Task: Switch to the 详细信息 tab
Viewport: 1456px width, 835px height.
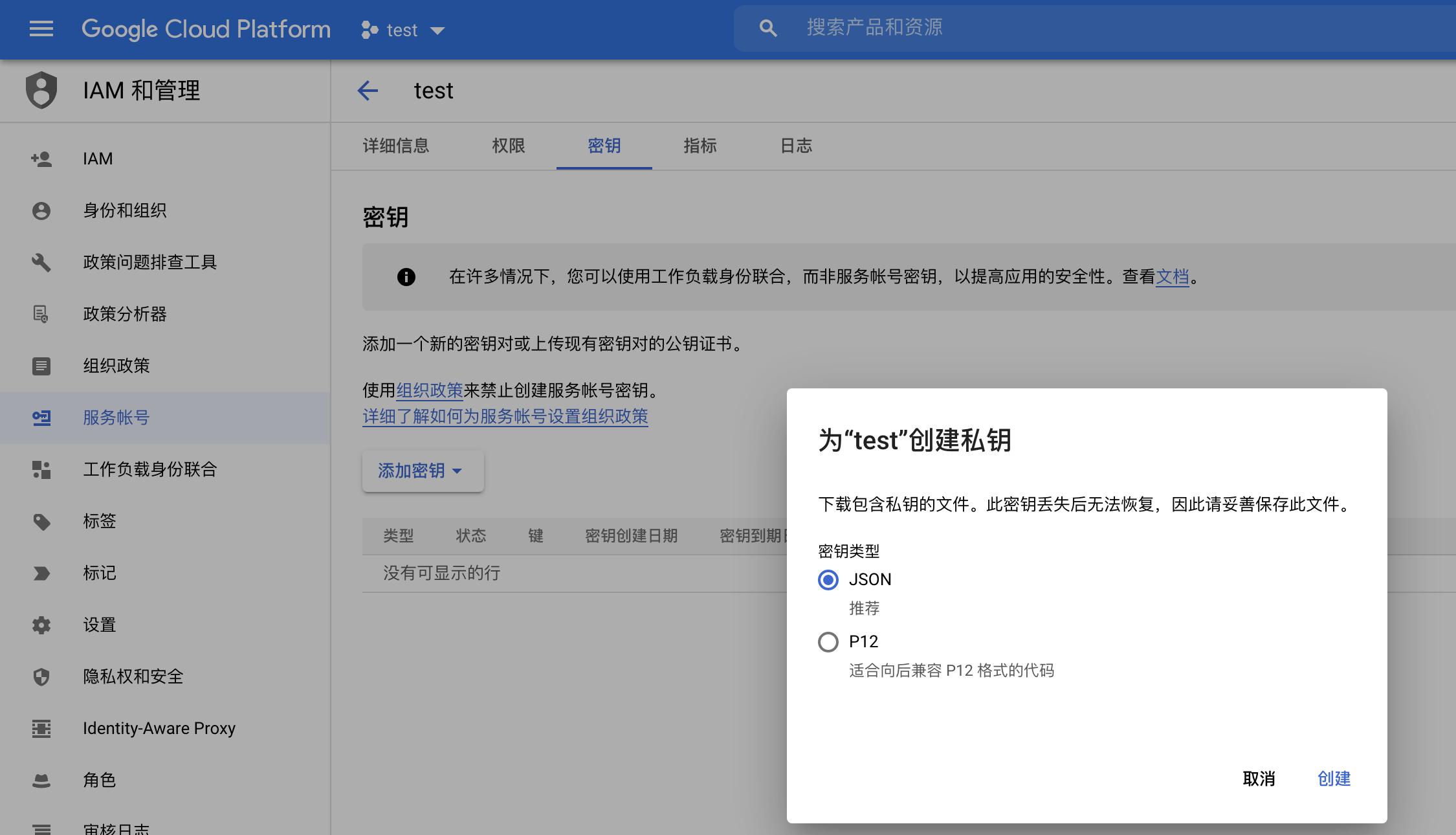Action: click(x=396, y=145)
